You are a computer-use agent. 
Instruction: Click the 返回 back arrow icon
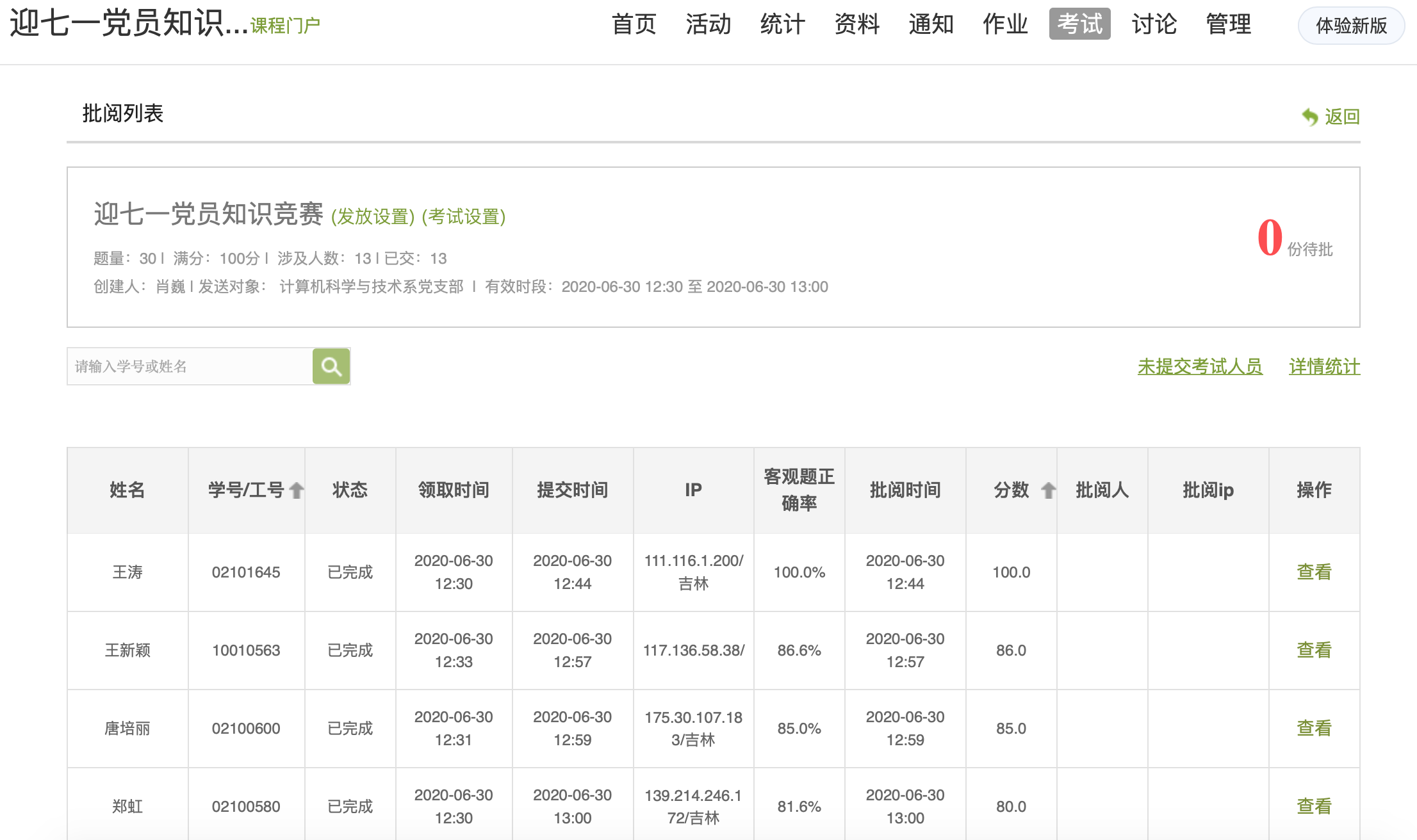(x=1309, y=117)
